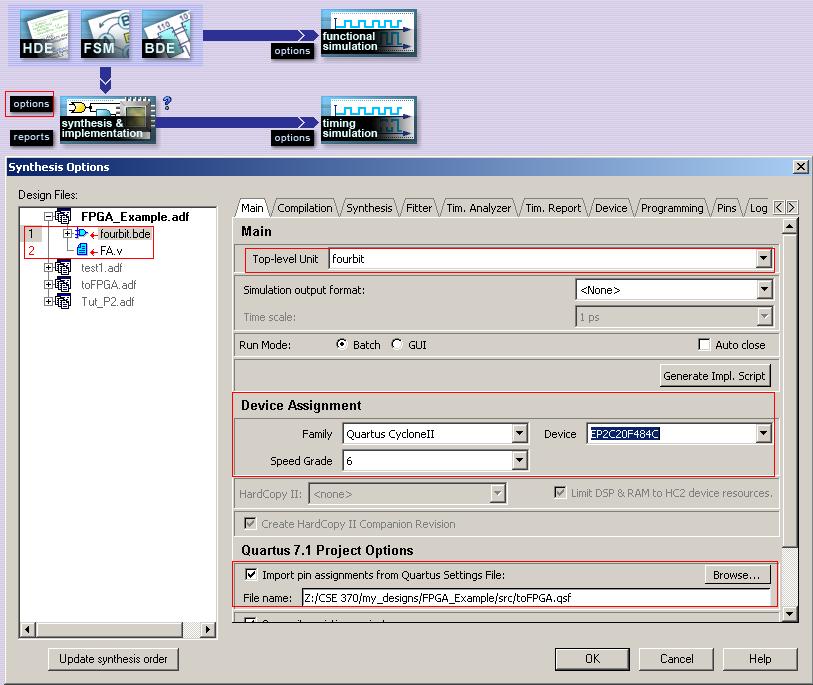Viewport: 813px width, 685px height.
Task: Open the Time scale dropdown
Action: [x=764, y=317]
